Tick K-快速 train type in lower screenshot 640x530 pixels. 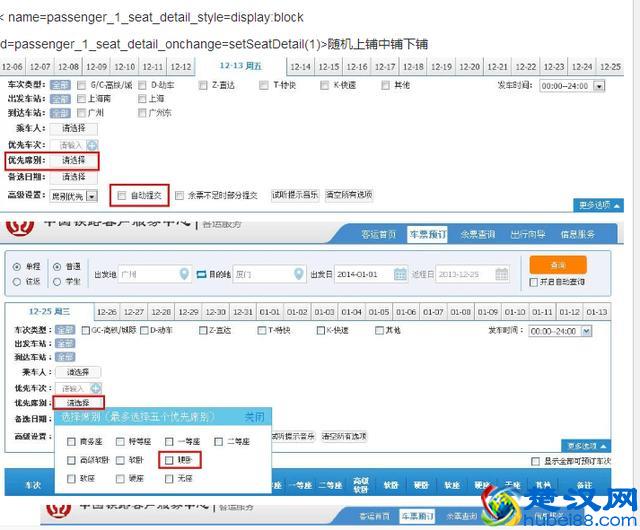click(321, 330)
